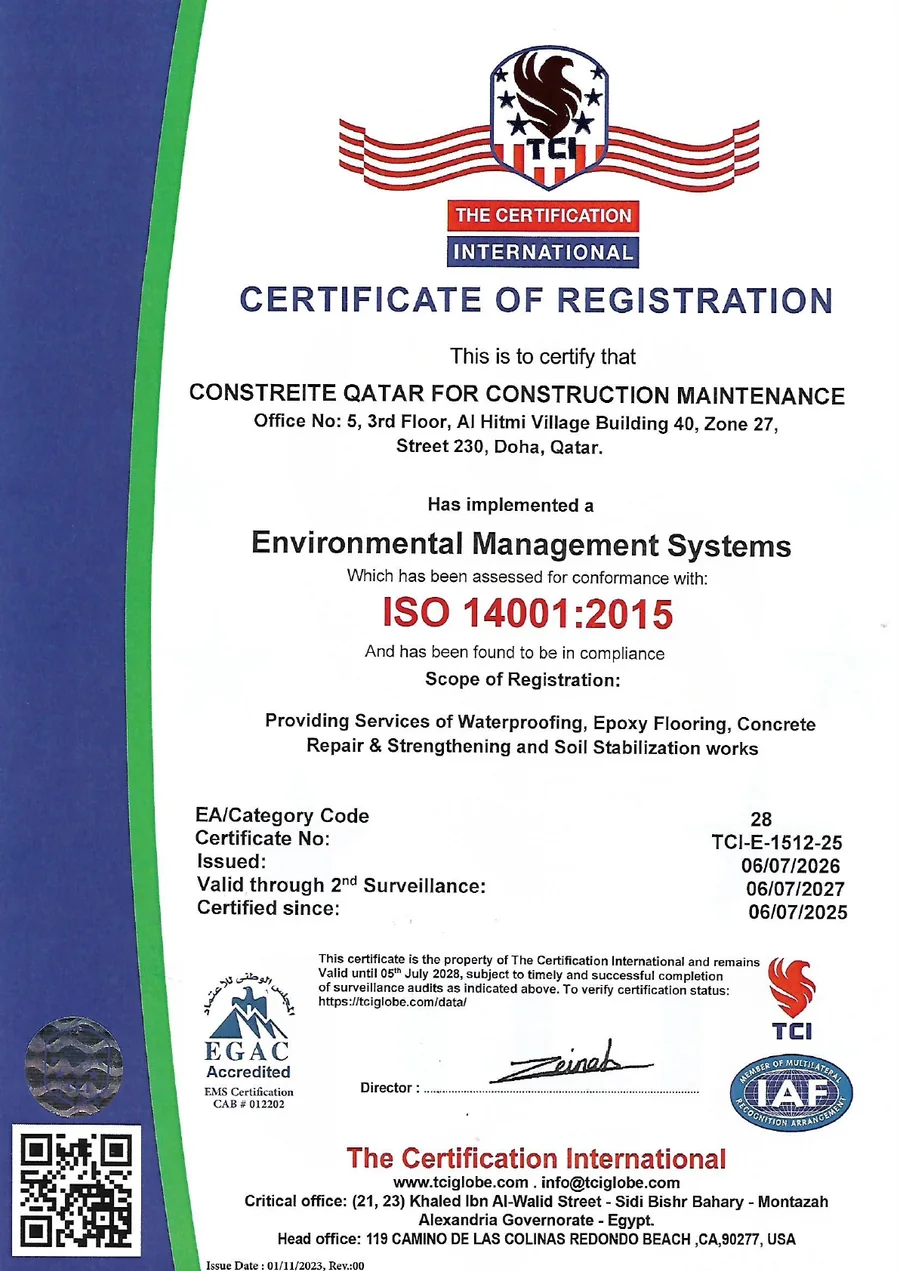This screenshot has height=1271, width=900.
Task: Click the red TCI eagle logo near the IAF seal
Action: click(792, 999)
